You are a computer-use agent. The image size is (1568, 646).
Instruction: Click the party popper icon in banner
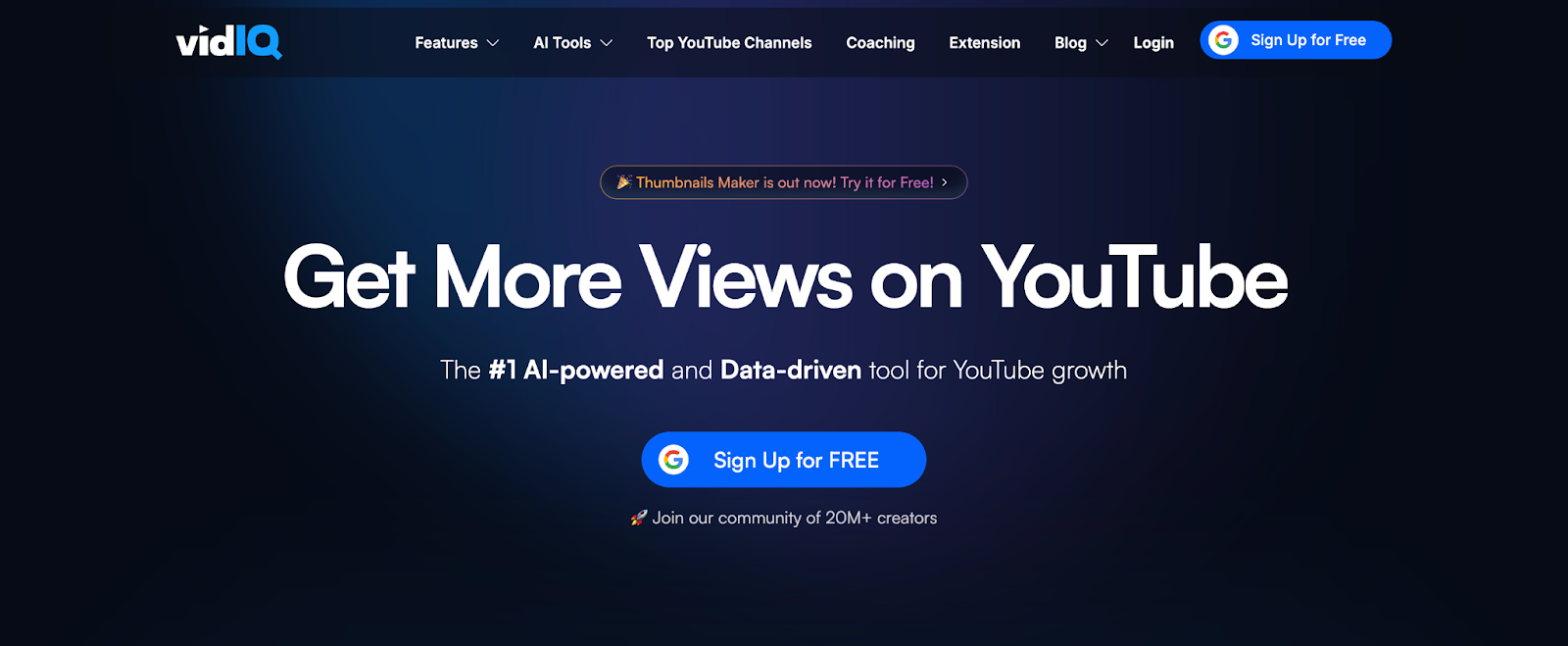pyautogui.click(x=623, y=182)
